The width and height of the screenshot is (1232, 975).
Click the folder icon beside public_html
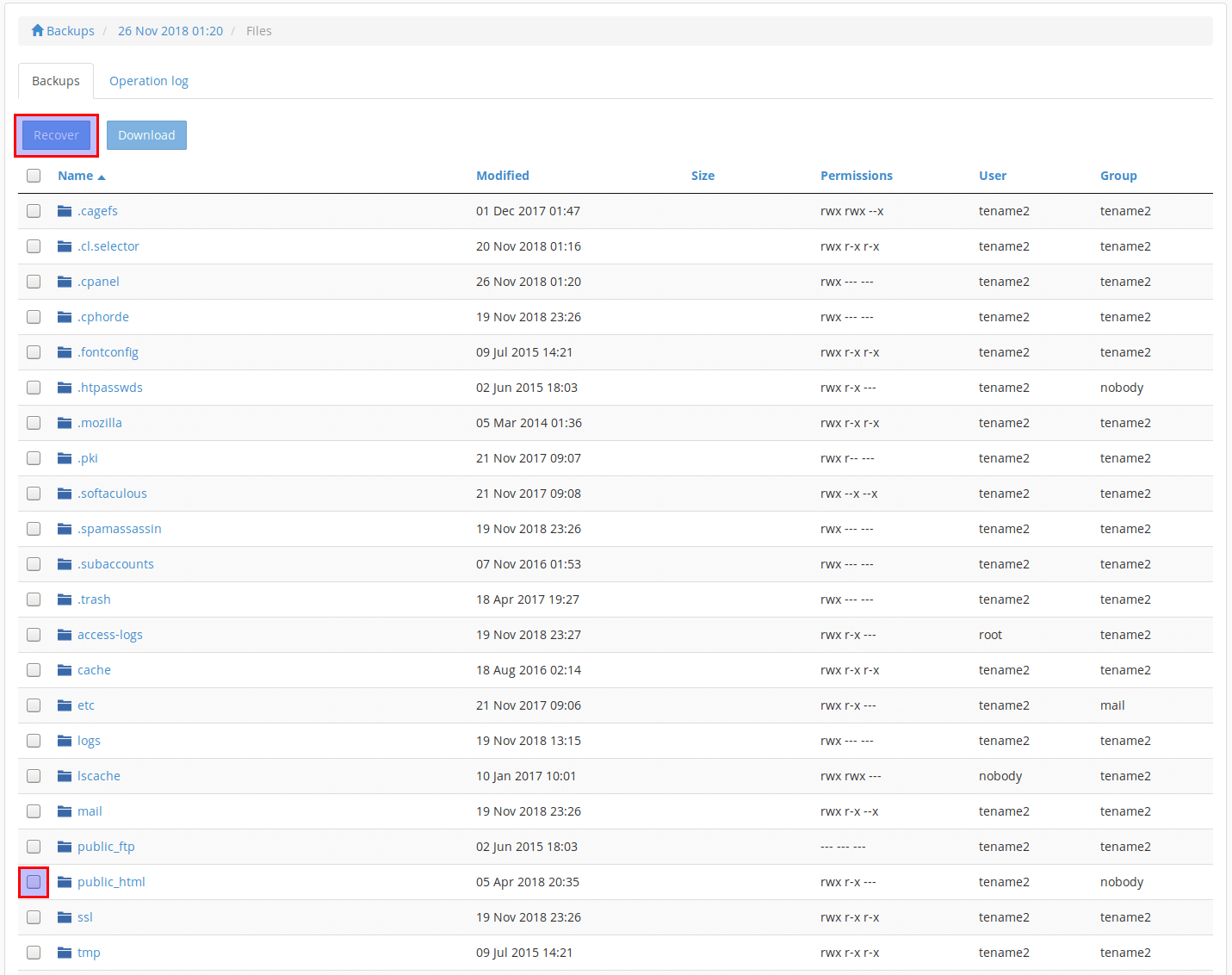65,882
